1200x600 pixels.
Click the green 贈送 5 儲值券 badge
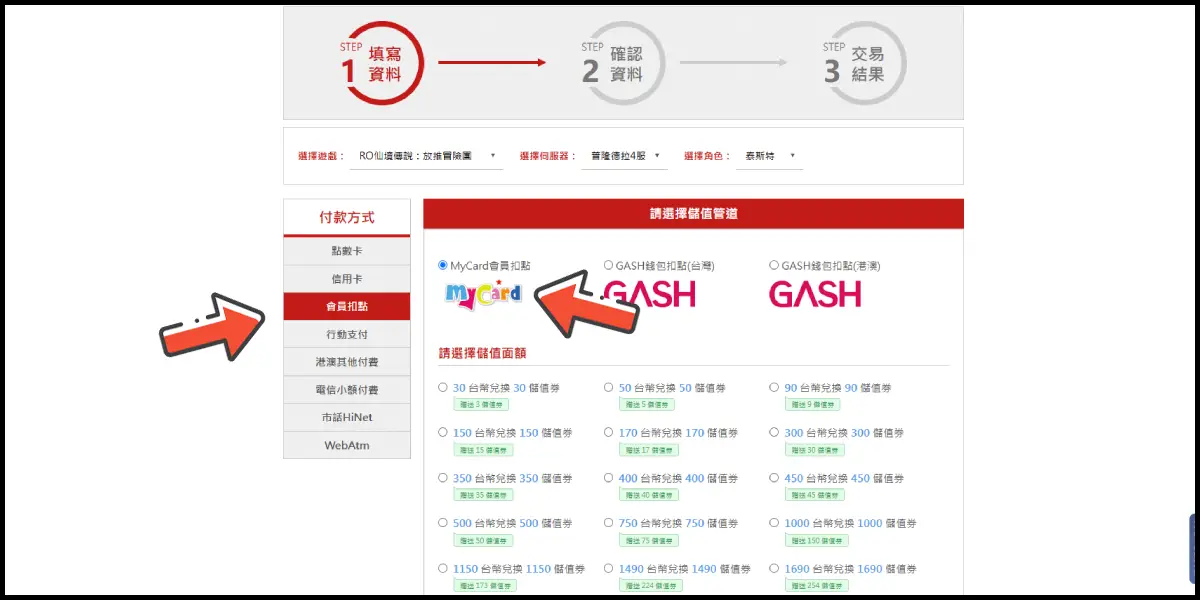click(647, 405)
